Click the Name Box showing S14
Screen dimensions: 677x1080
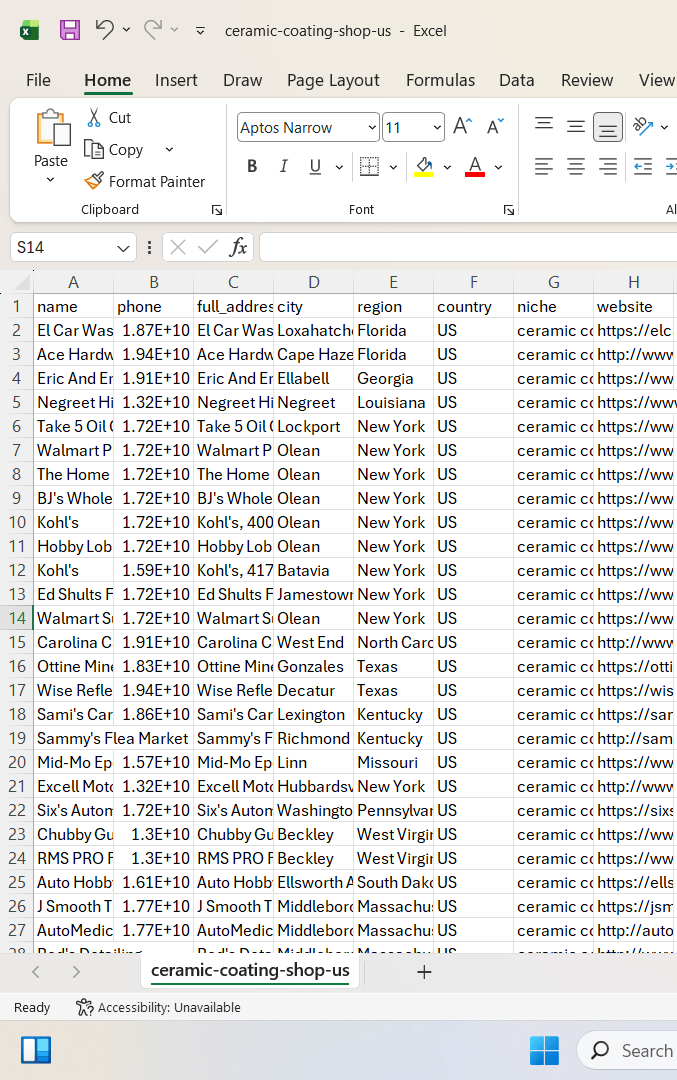pos(72,247)
